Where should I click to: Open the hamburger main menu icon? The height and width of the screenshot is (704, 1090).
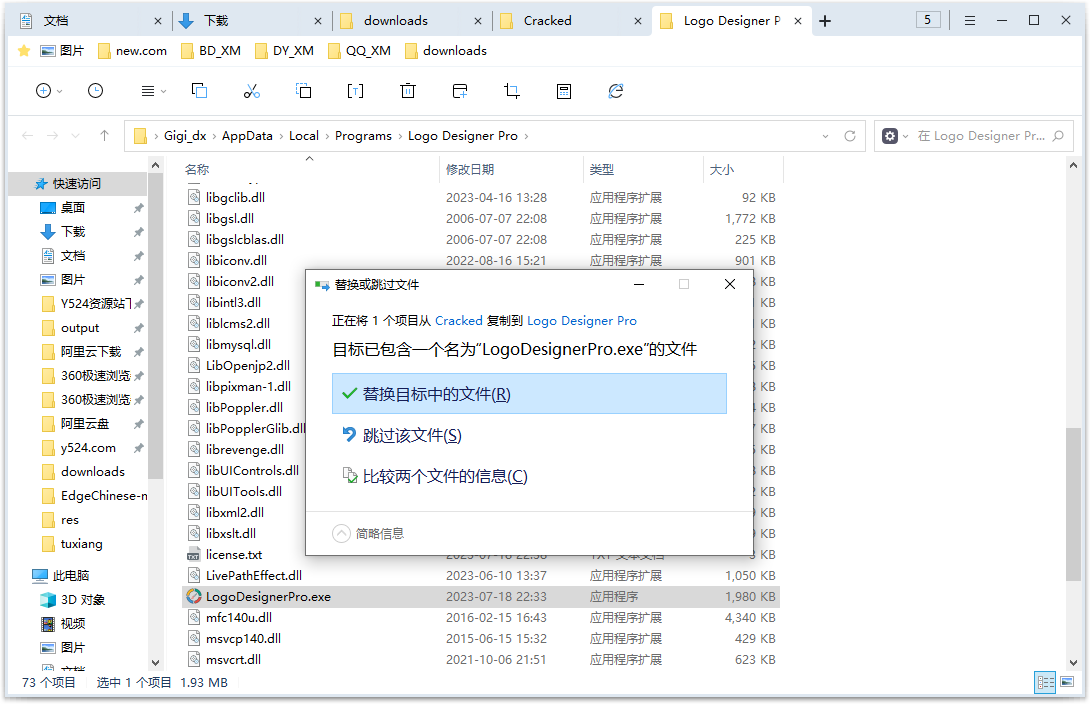click(970, 21)
